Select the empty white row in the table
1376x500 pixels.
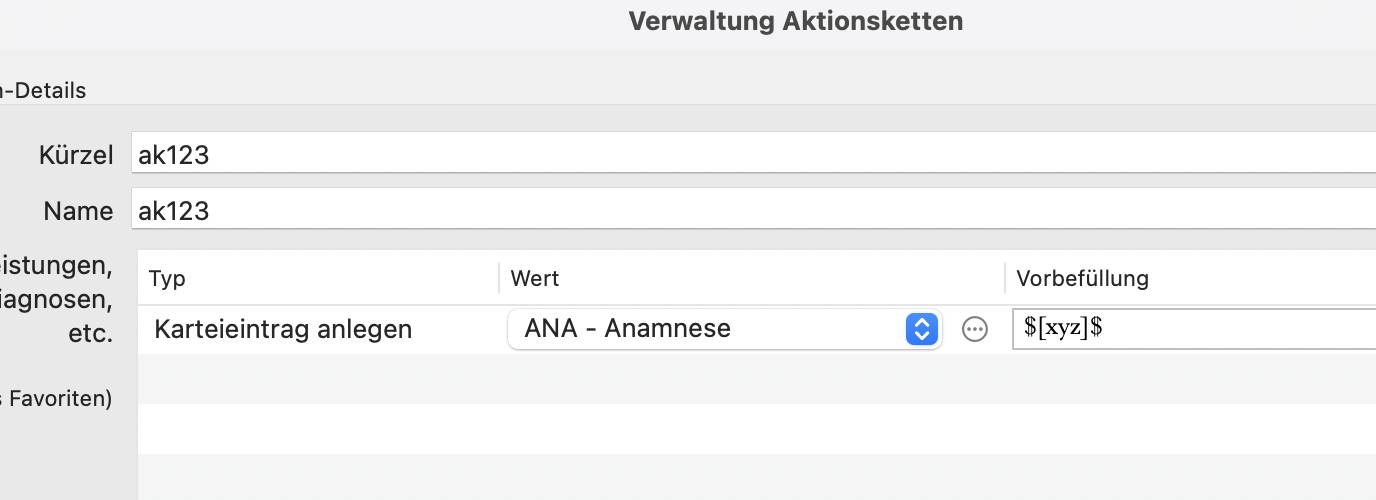(756, 429)
